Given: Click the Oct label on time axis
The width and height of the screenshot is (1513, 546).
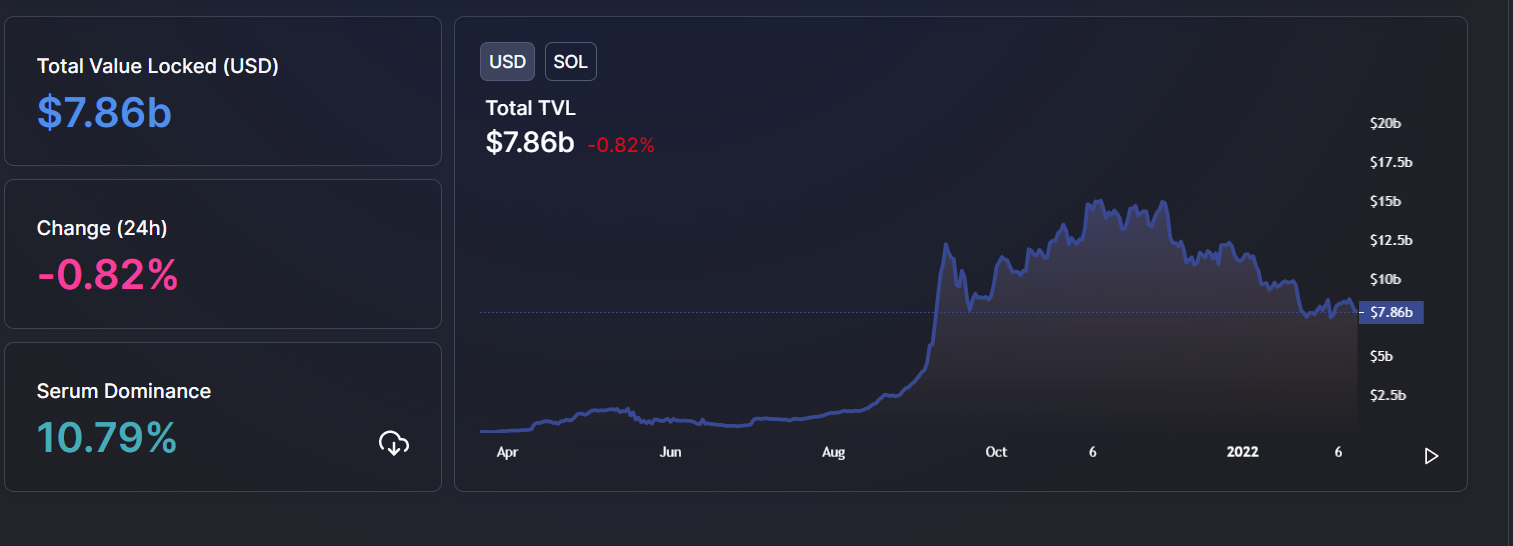Looking at the screenshot, I should (x=996, y=452).
